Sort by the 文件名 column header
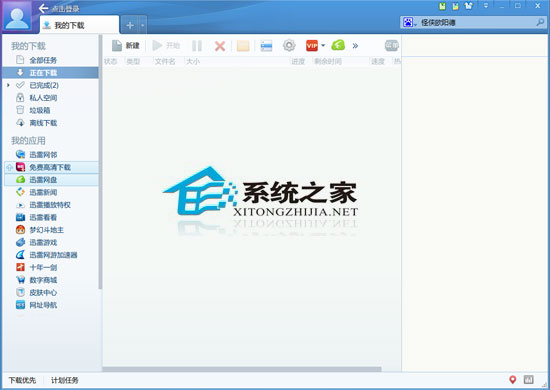Viewport: 550px width, 390px height. 165,62
